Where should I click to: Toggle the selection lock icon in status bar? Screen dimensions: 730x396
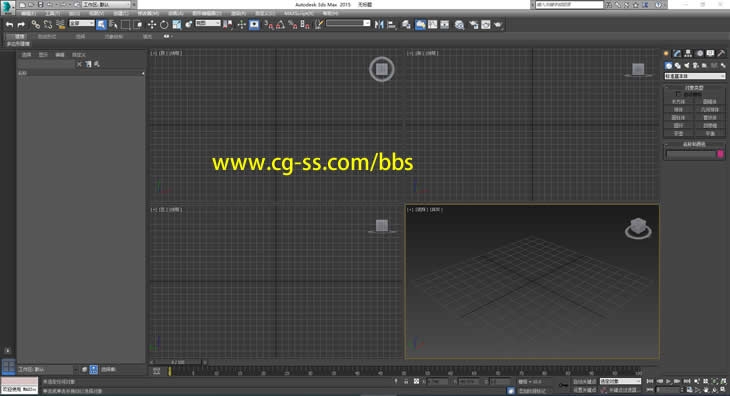(x=406, y=382)
